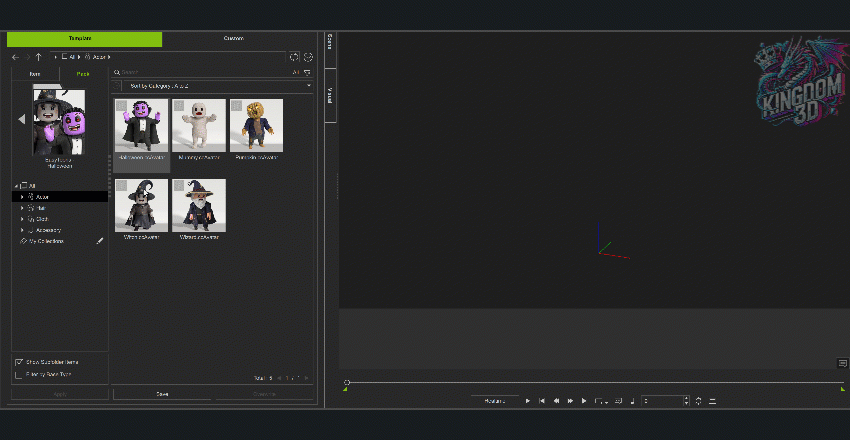This screenshot has width=850, height=440.
Task: Click the up-folder arrow in content browser
Action: 38,57
